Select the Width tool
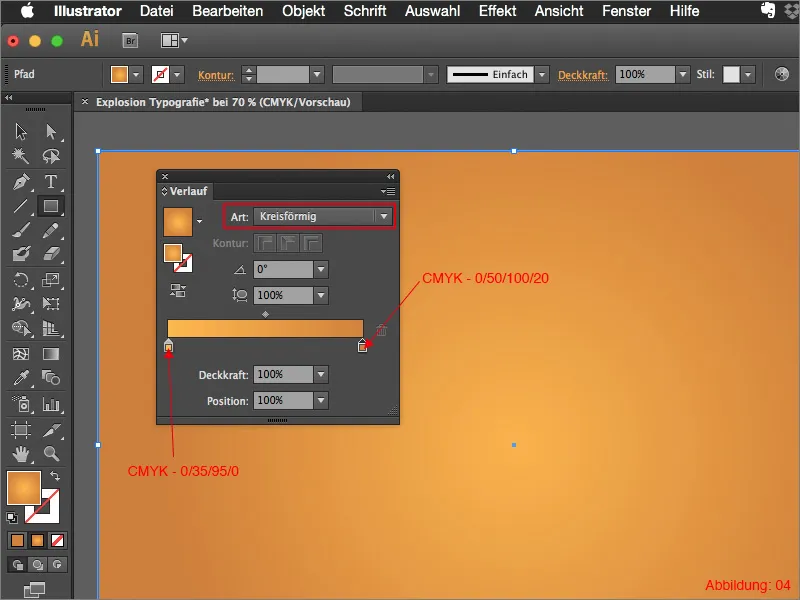800x600 pixels. point(21,304)
